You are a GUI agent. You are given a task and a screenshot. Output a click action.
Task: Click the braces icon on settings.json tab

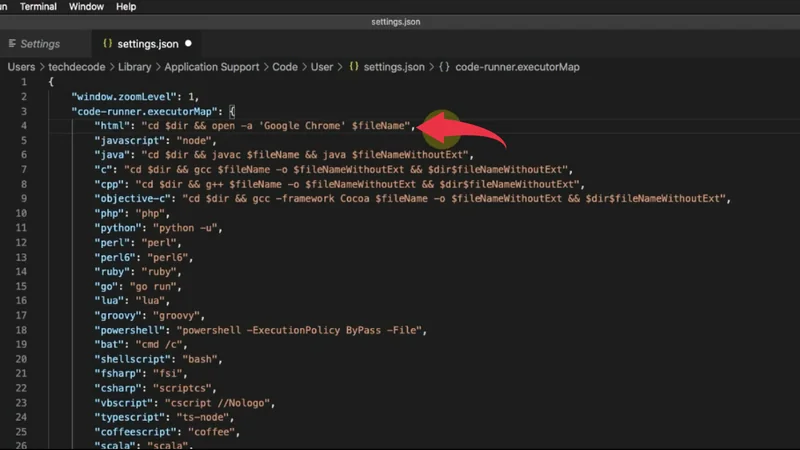point(106,44)
